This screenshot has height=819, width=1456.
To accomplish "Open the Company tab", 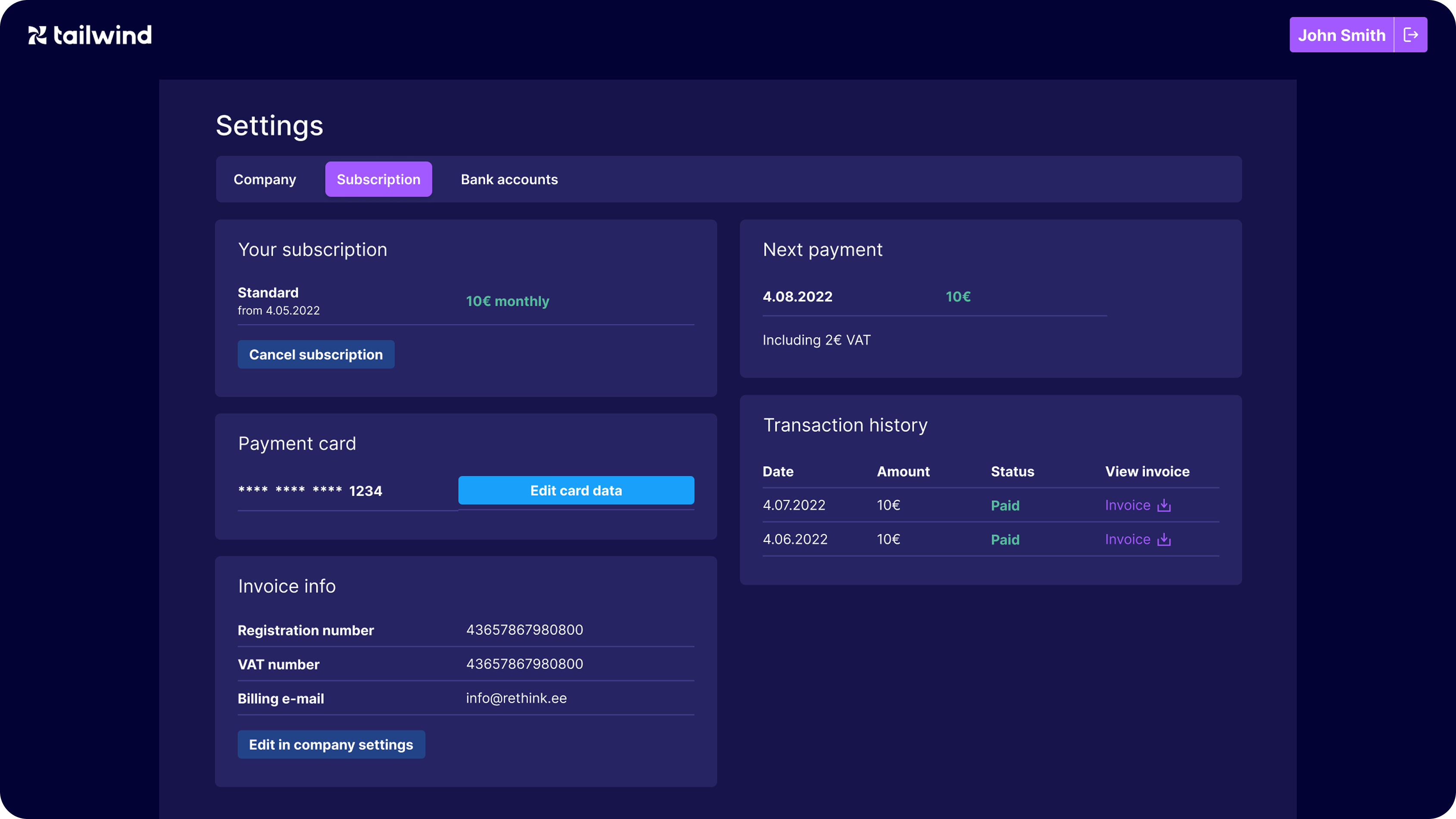I will (265, 179).
